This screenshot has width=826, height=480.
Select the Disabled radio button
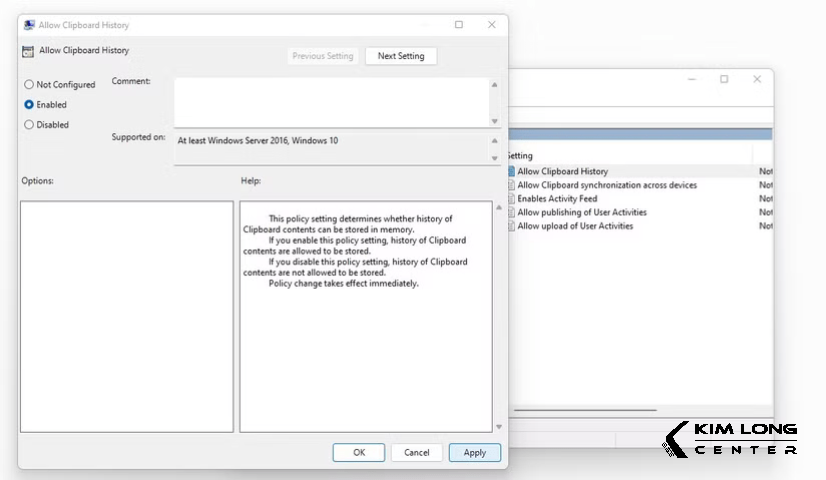tap(29, 125)
